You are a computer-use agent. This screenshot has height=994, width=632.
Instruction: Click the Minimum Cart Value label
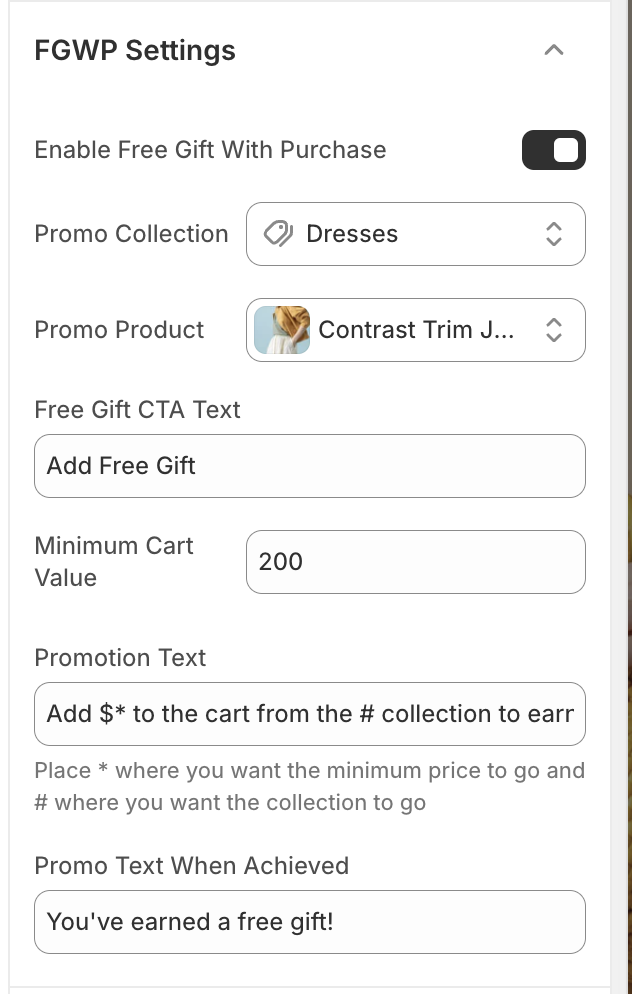tap(113, 562)
